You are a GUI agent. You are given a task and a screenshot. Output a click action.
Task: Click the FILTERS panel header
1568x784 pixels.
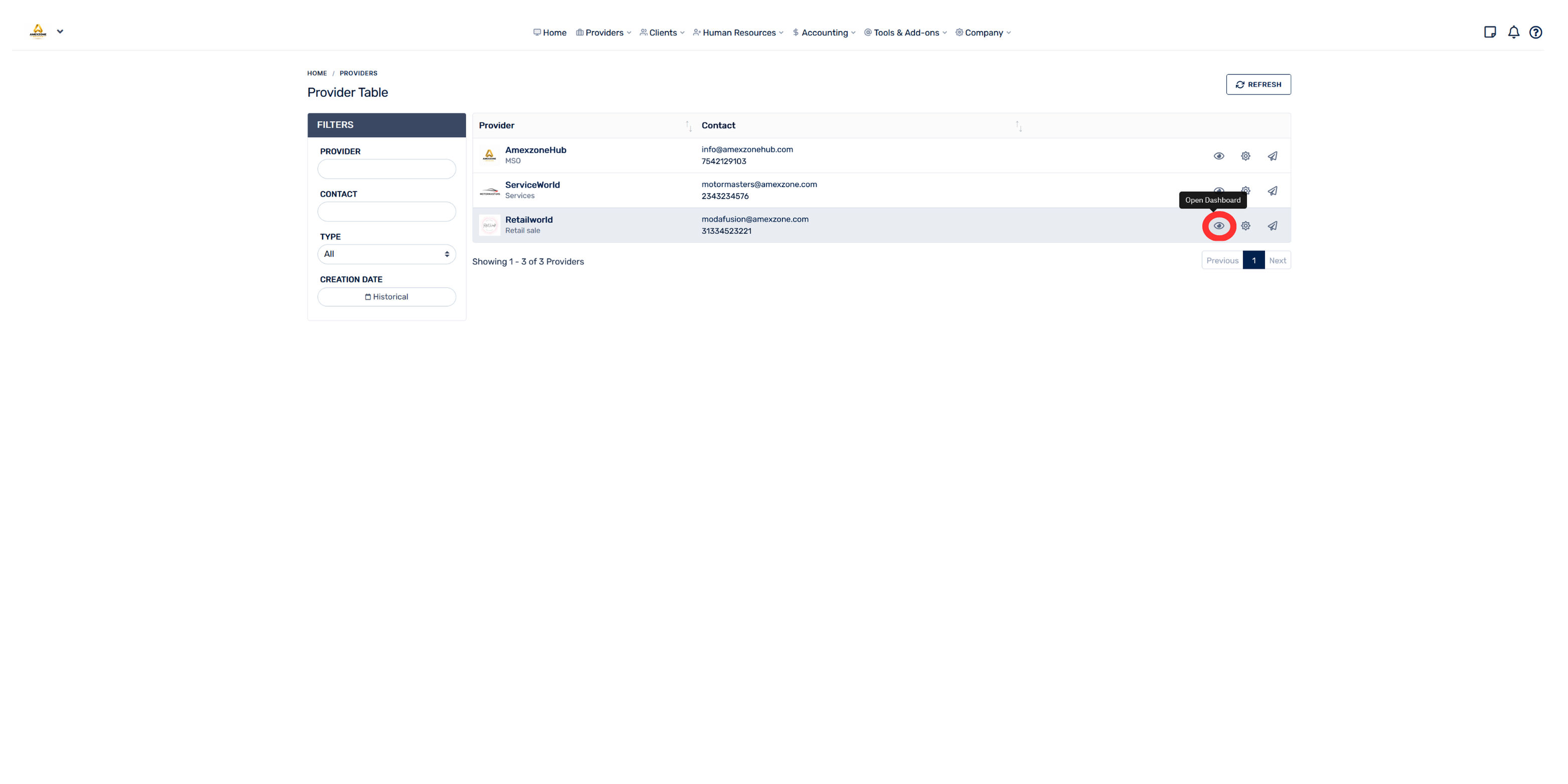[x=386, y=125]
